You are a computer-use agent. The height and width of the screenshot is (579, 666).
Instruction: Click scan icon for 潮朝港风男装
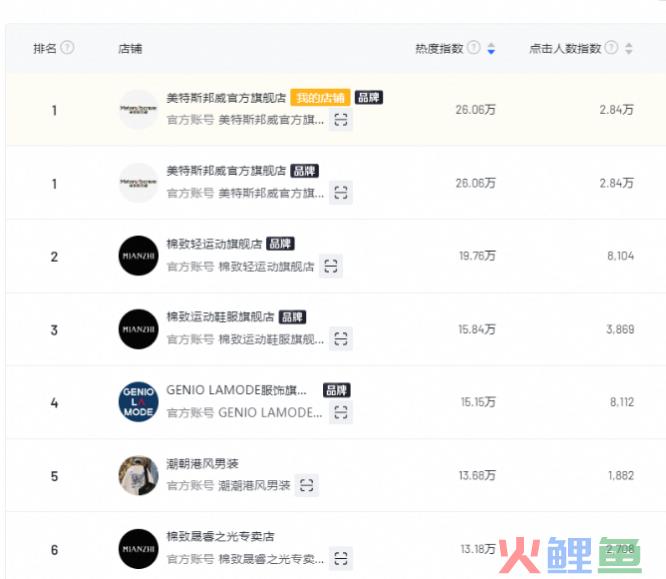(x=307, y=485)
